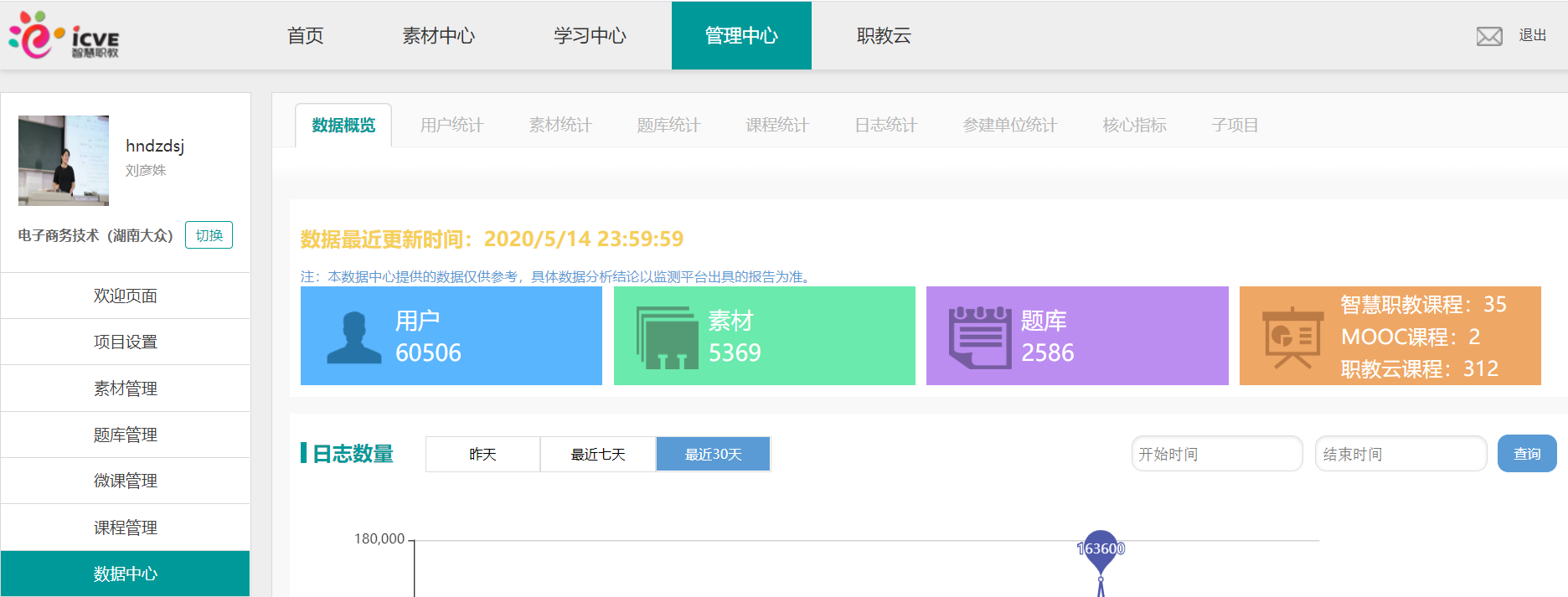Click the user silhouette icon in 用户 card

(x=353, y=337)
